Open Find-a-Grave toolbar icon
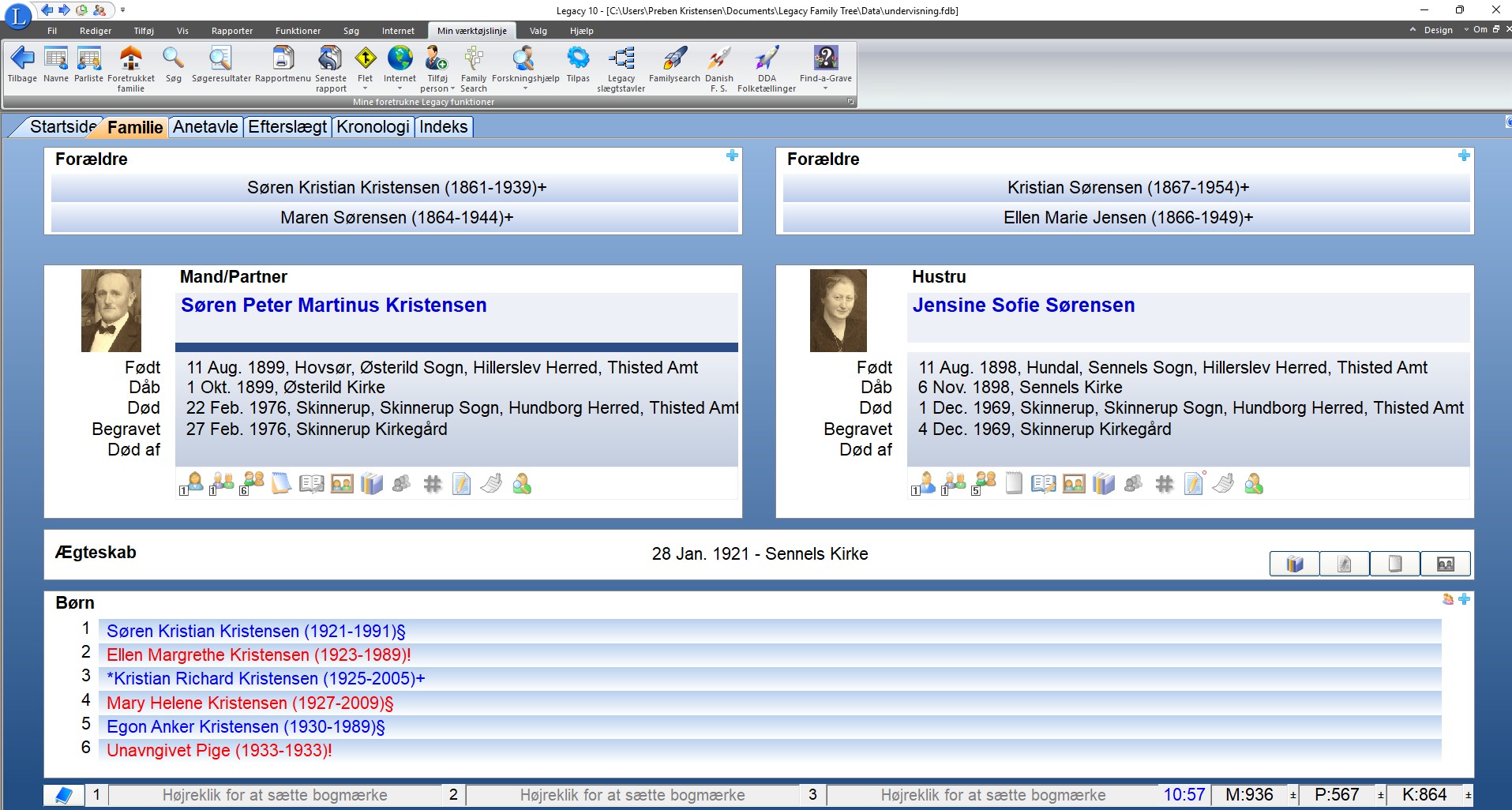 825,59
